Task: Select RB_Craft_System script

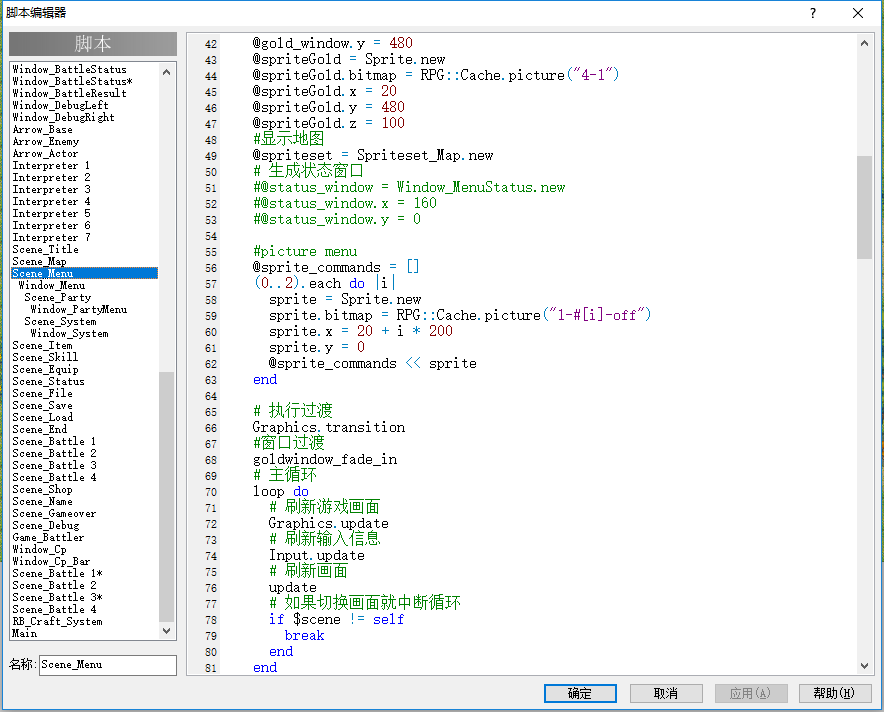Action: [x=57, y=621]
